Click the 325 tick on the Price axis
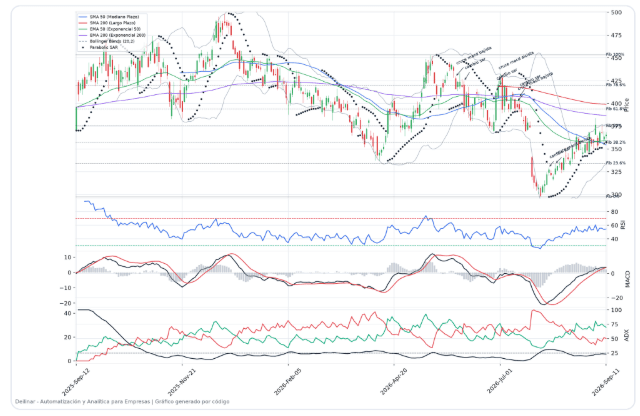This screenshot has height=416, width=640. pos(616,172)
